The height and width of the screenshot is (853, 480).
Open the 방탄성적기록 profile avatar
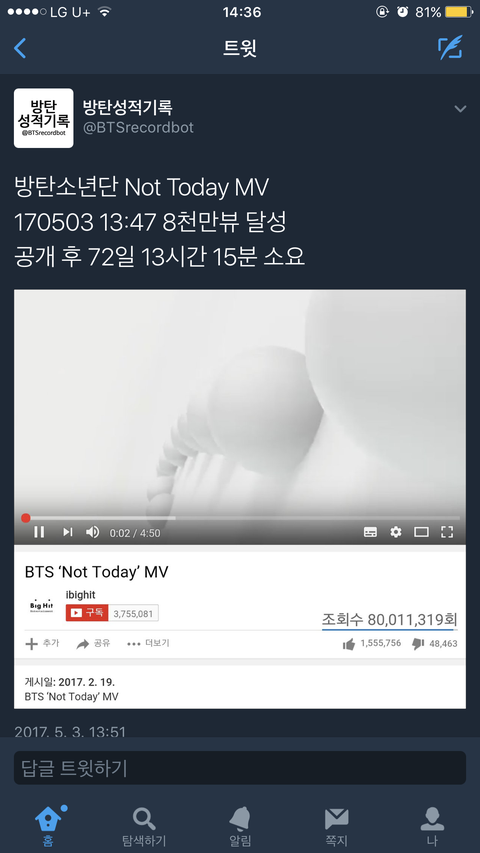44,118
